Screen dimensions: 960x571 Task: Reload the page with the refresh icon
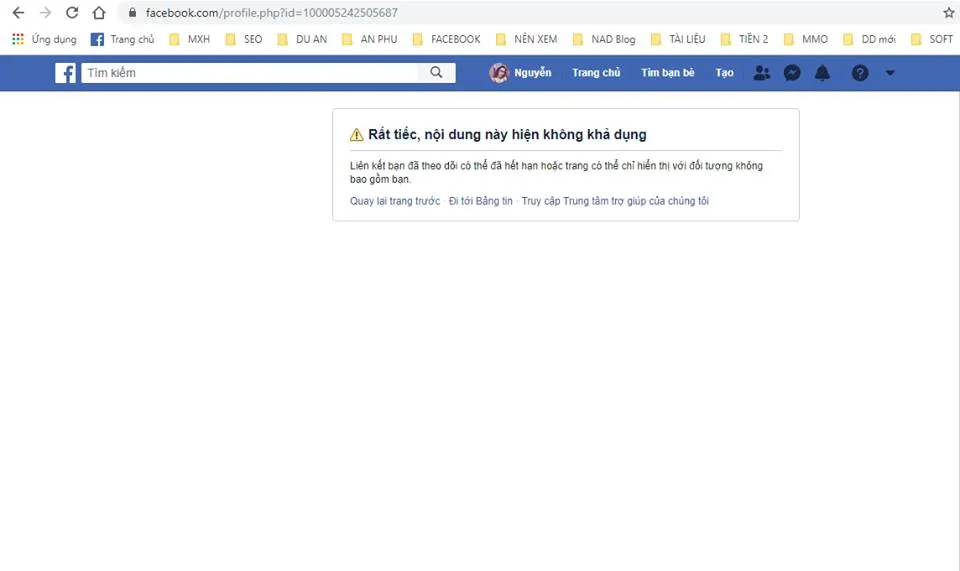[x=72, y=12]
